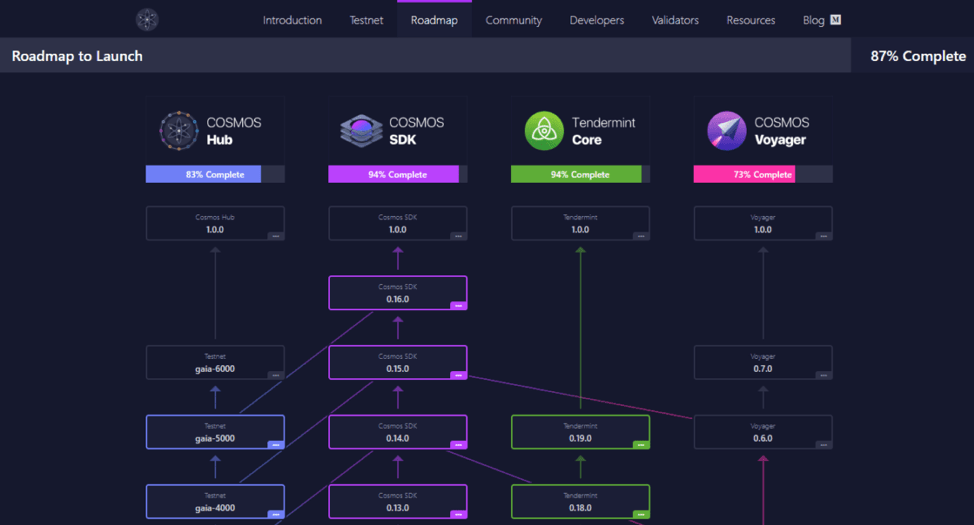Click the Tendermint Core green logo
Image resolution: width=974 pixels, height=525 pixels.
pyautogui.click(x=544, y=130)
